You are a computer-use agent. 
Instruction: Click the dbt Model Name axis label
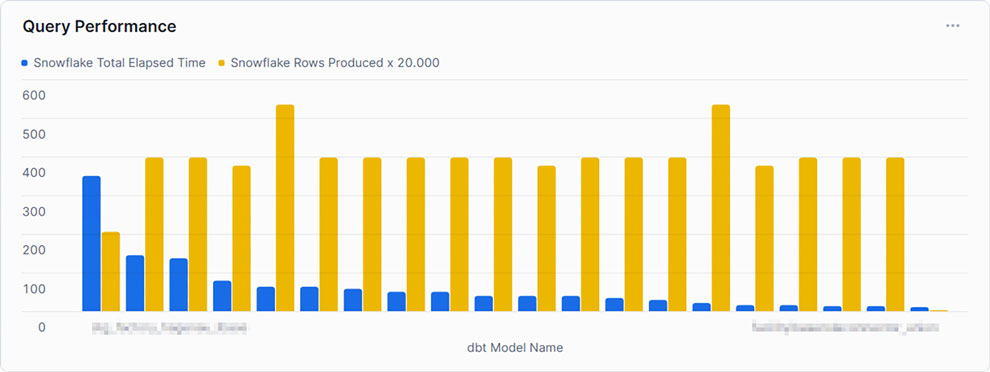pos(515,348)
